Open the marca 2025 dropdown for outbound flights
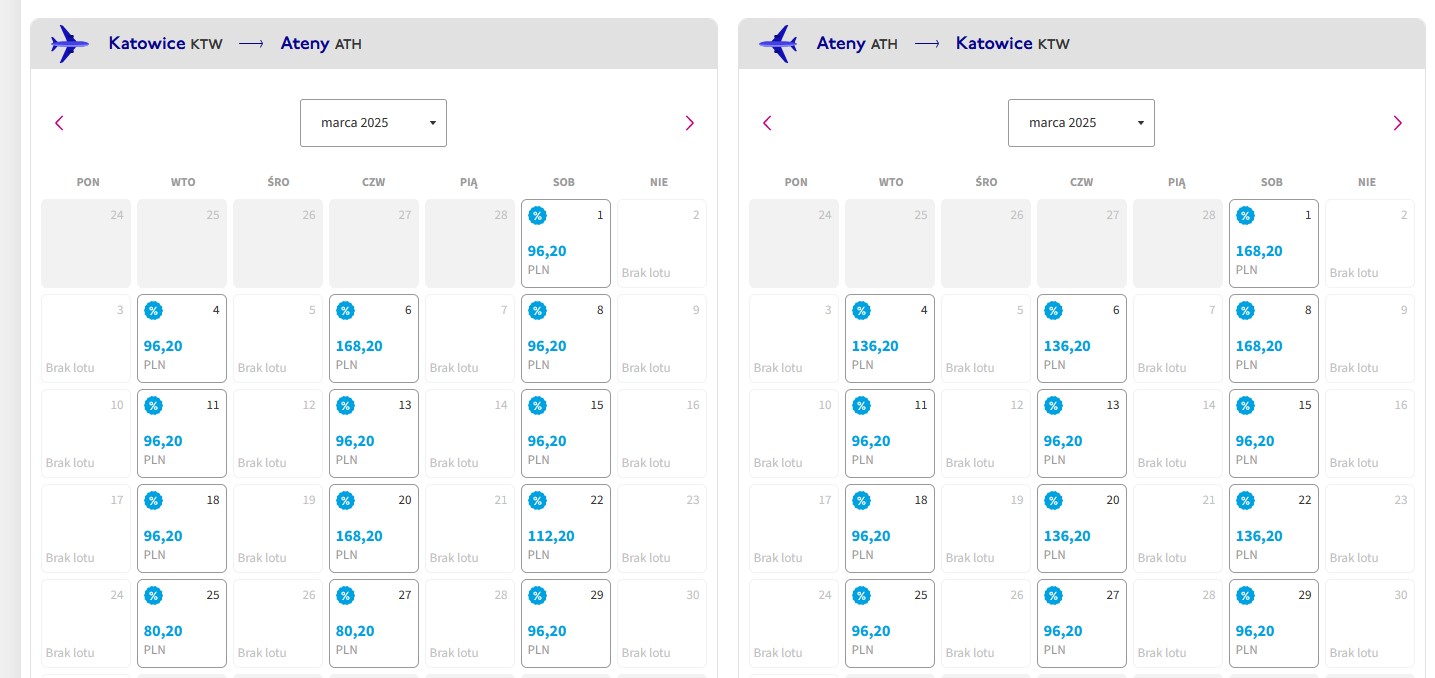Viewport: 1435px width, 678px height. click(373, 123)
